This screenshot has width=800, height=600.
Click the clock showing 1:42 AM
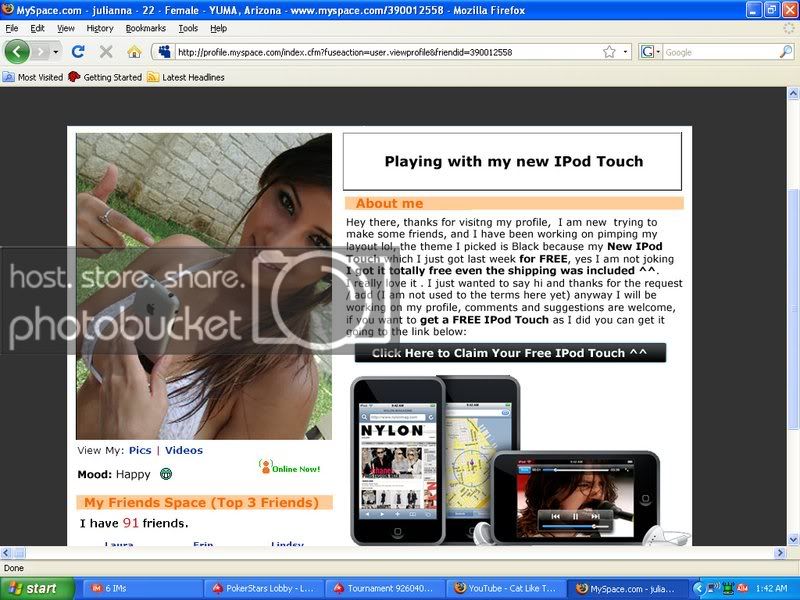(x=771, y=588)
